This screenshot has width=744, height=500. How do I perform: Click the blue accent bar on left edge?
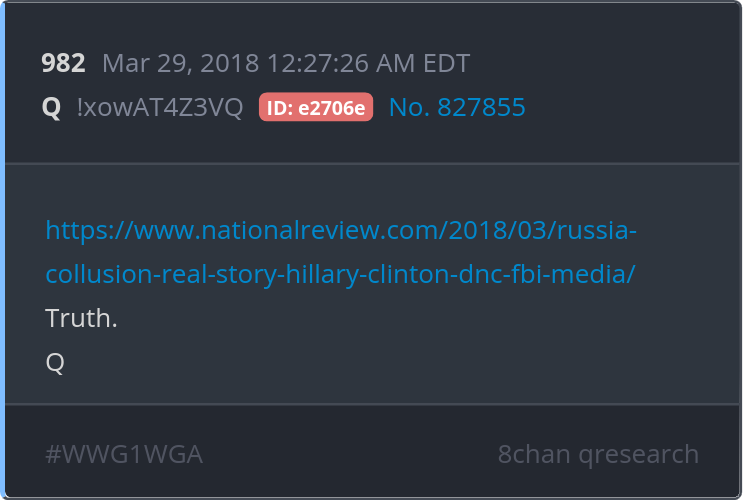click(x=2, y=250)
